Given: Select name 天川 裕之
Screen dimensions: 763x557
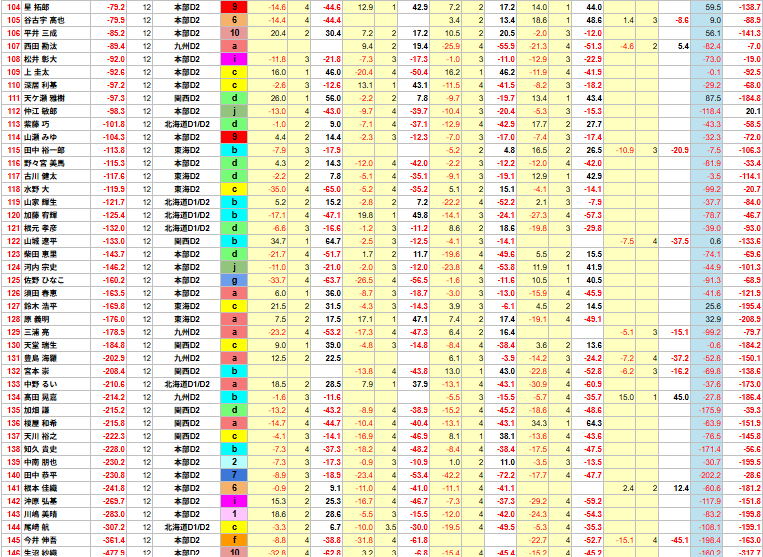Looking at the screenshot, I should coord(40,436).
